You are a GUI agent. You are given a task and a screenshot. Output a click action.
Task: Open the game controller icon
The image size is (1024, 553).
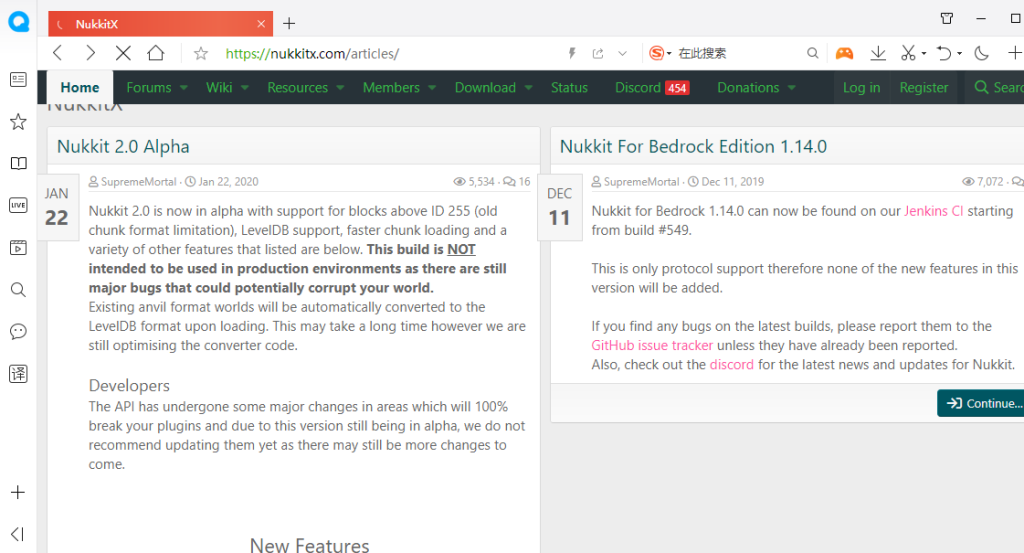[x=844, y=53]
